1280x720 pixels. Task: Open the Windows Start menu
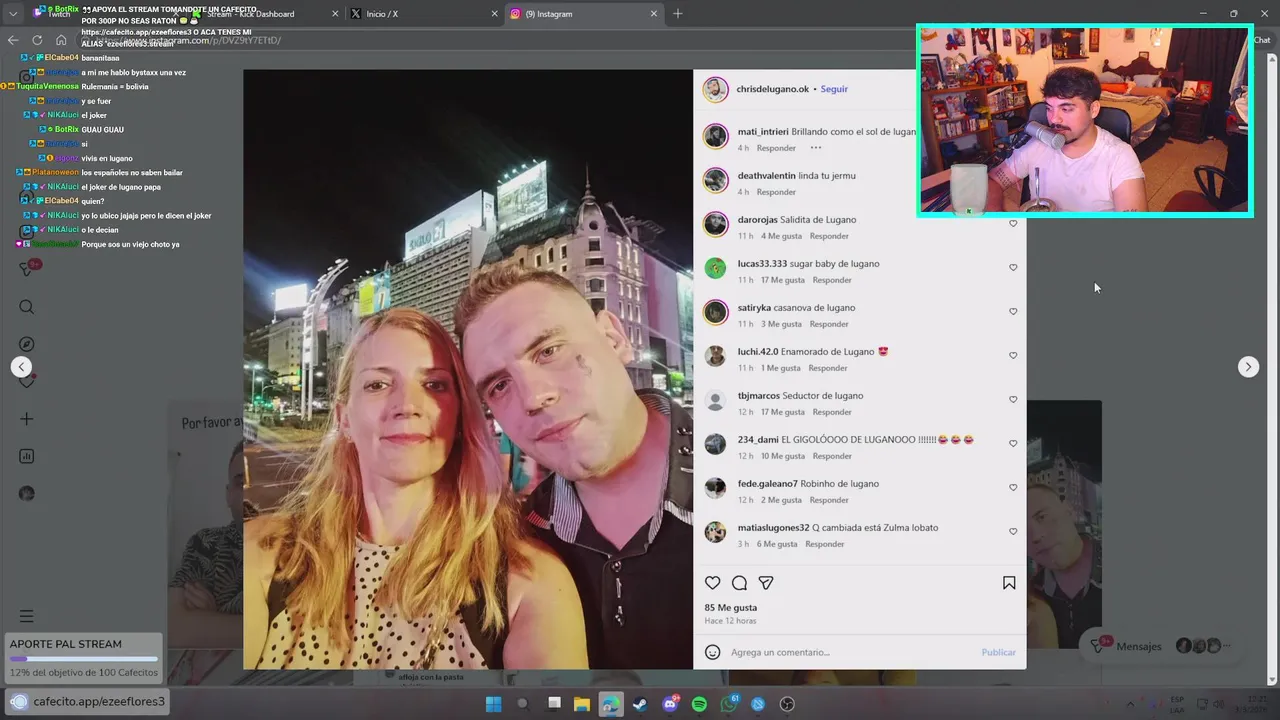[493, 704]
